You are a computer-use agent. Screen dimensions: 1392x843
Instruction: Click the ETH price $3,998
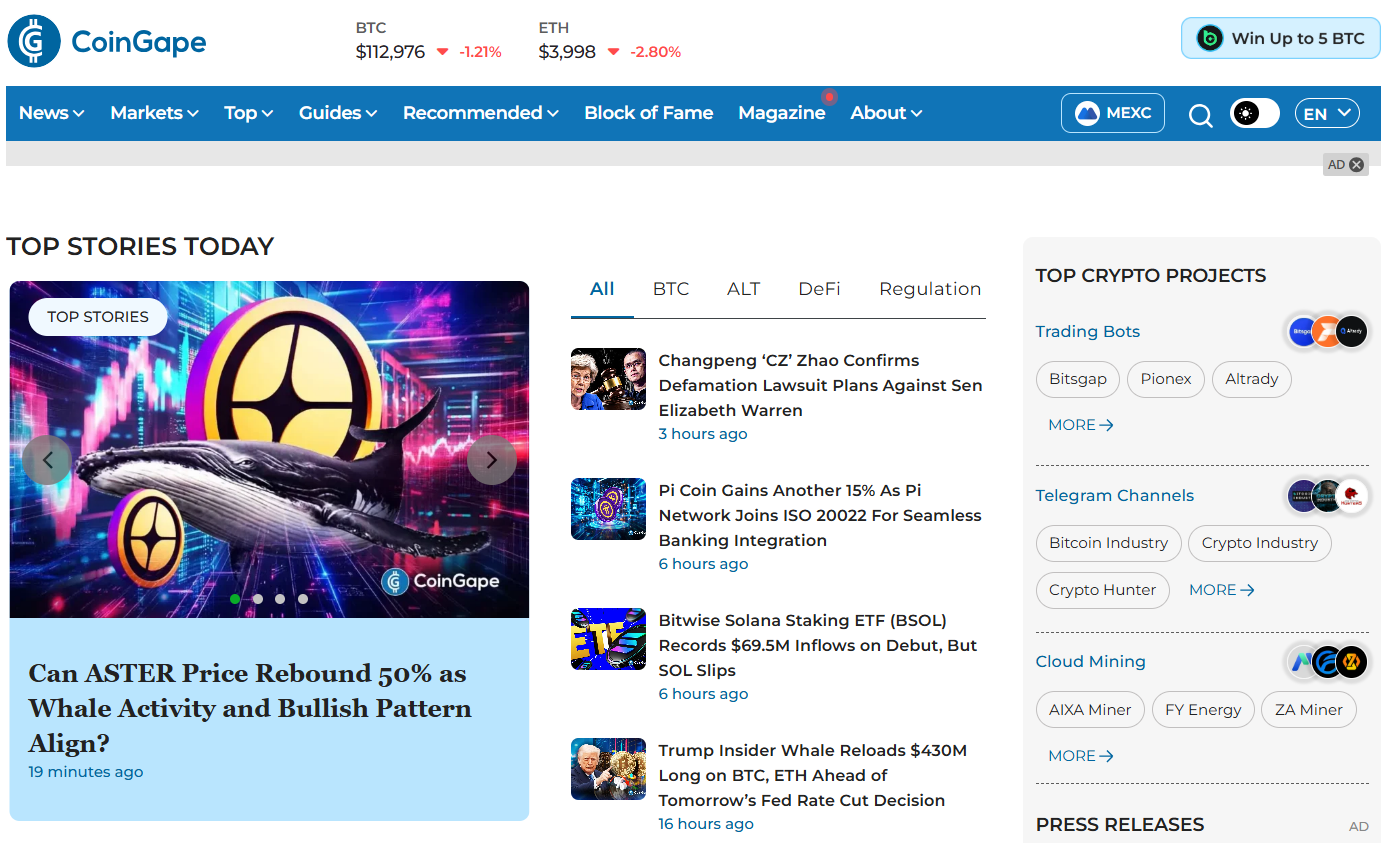567,52
